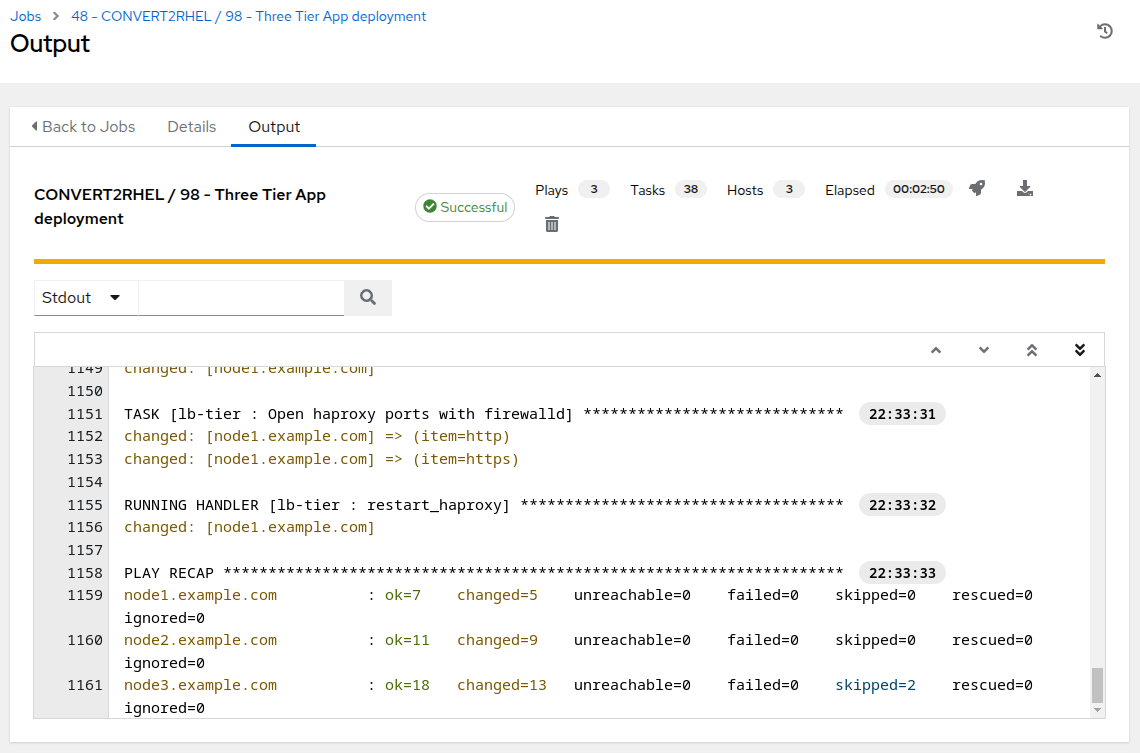Click the Tasks count badge 38
Image resolution: width=1140 pixels, height=753 pixels.
click(691, 189)
